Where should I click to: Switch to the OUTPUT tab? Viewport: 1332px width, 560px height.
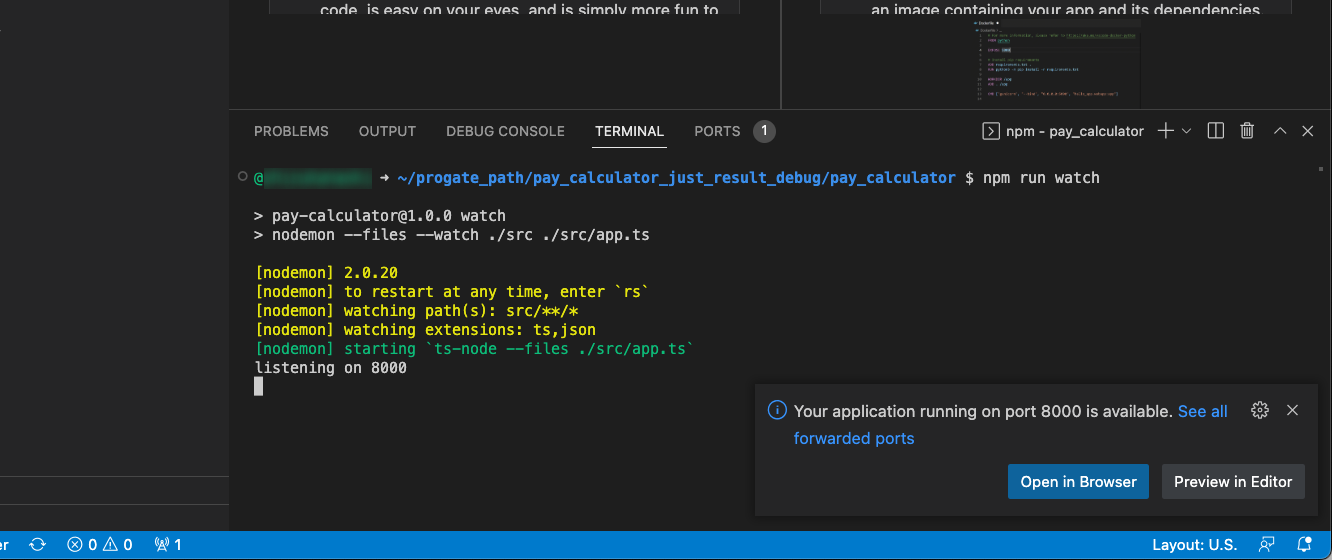387,131
